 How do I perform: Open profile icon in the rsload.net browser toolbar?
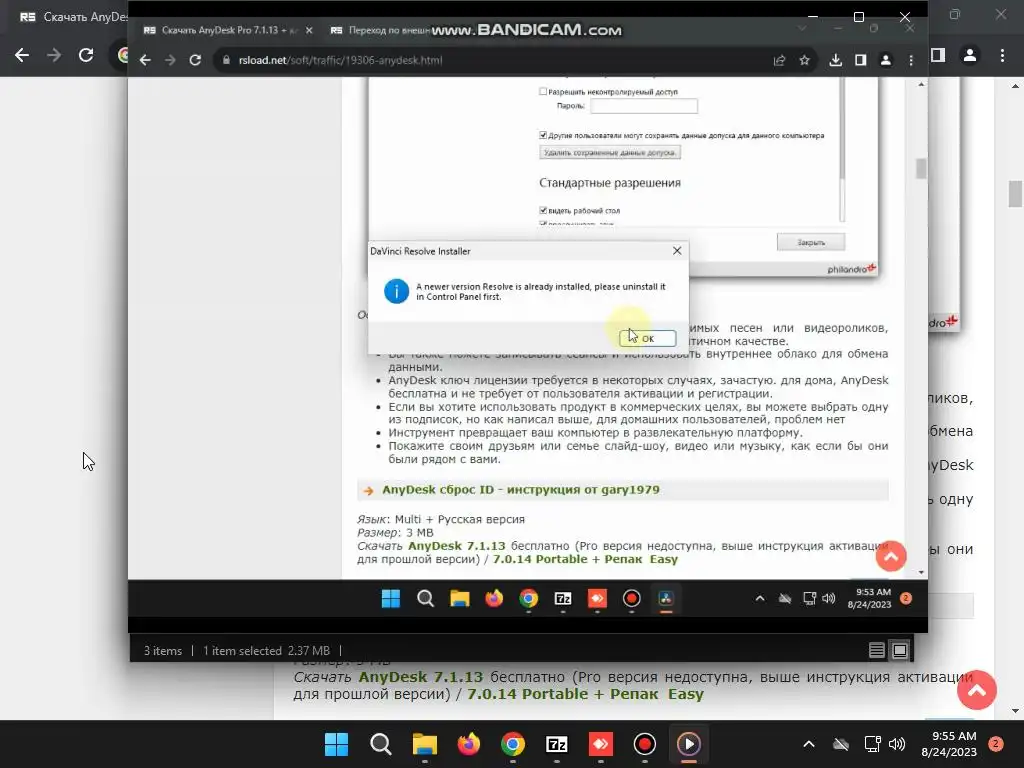click(x=886, y=60)
